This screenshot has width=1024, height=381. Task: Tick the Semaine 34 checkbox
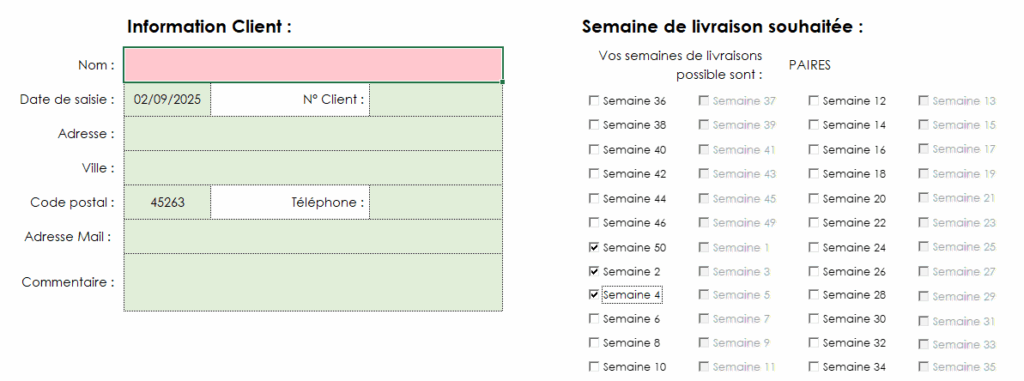click(x=813, y=367)
